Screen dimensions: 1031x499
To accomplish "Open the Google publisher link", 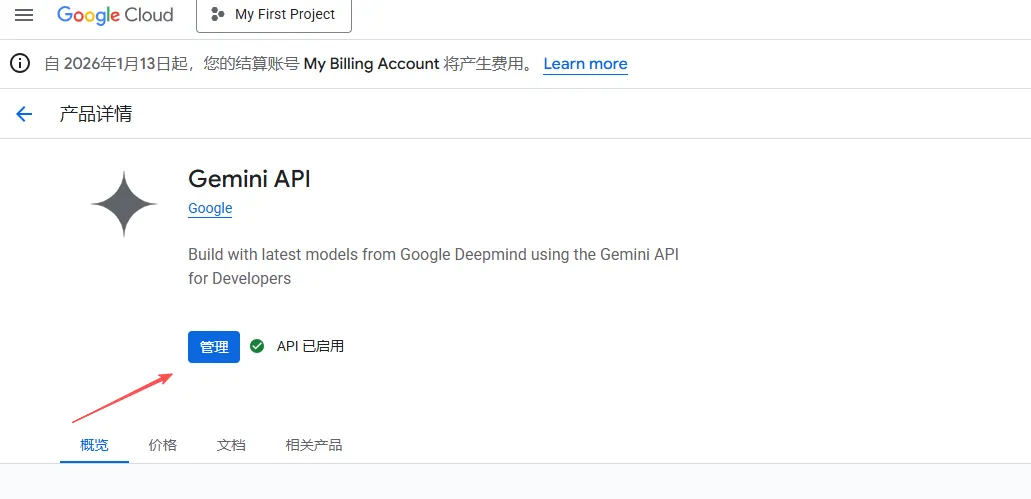I will click(210, 208).
